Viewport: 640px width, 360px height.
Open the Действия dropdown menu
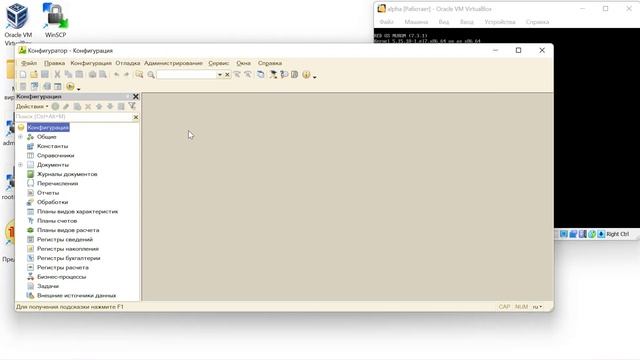pos(32,107)
